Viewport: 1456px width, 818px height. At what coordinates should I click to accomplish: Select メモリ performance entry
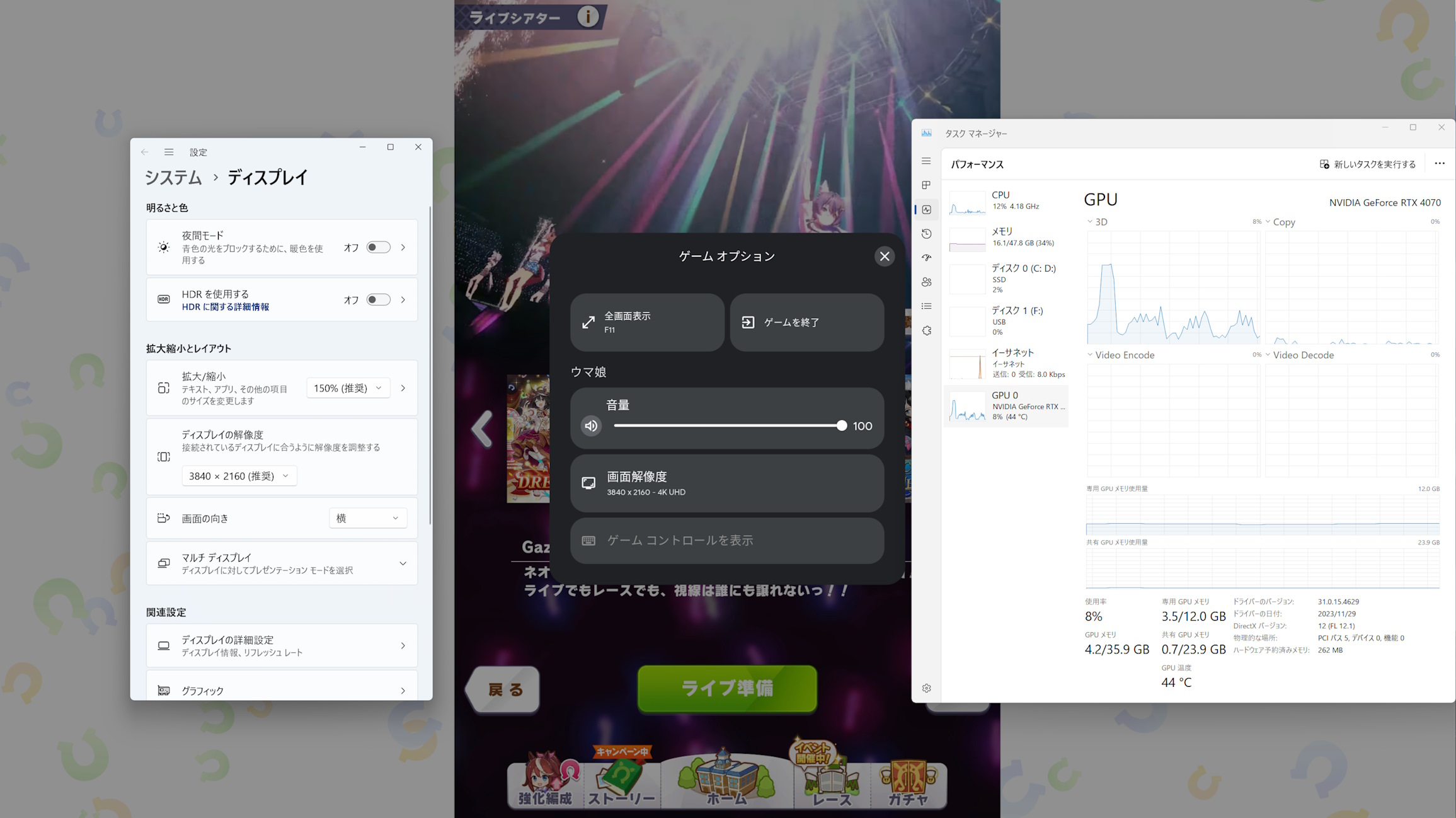1006,238
